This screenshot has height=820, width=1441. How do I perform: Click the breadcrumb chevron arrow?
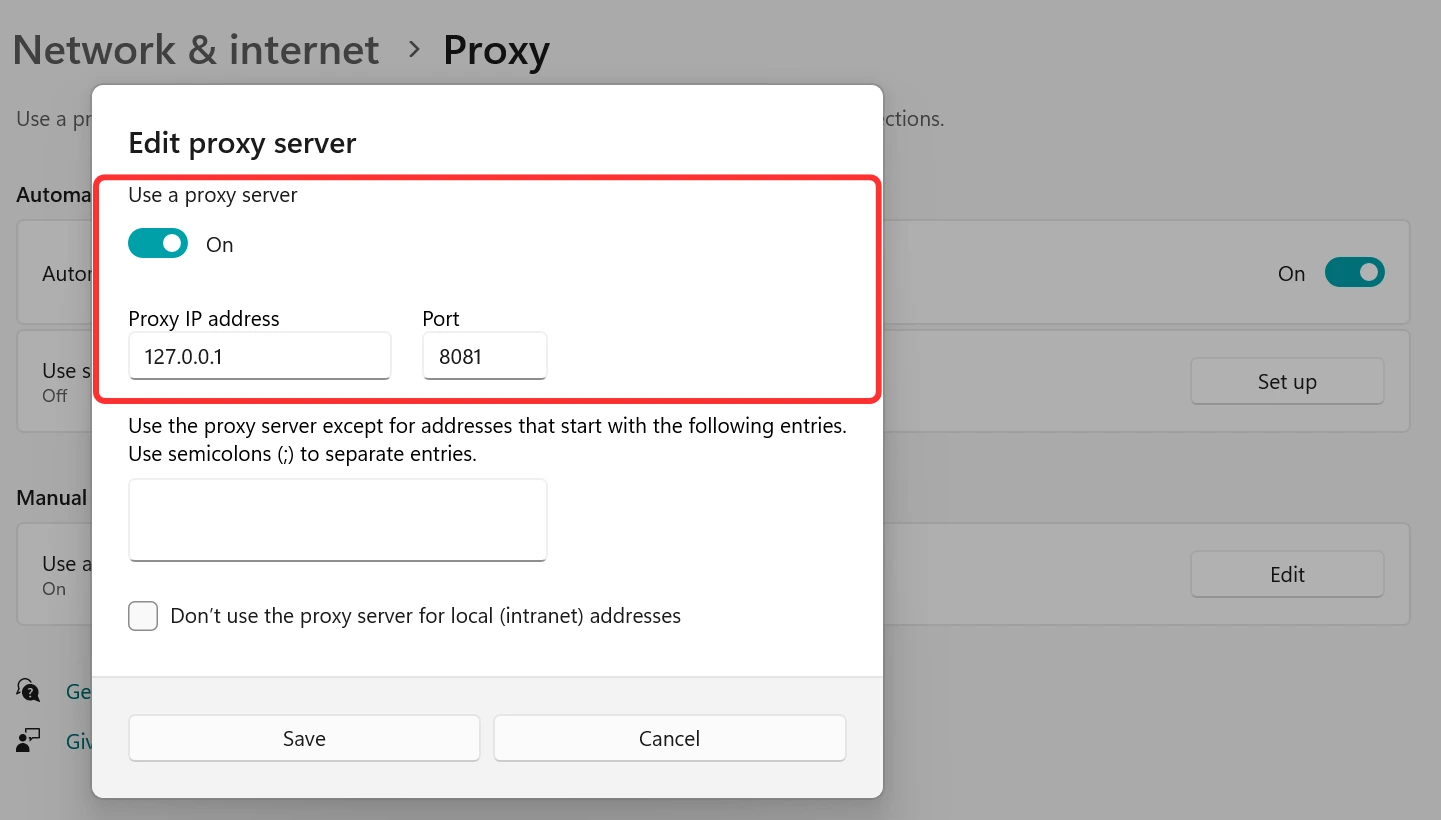414,49
